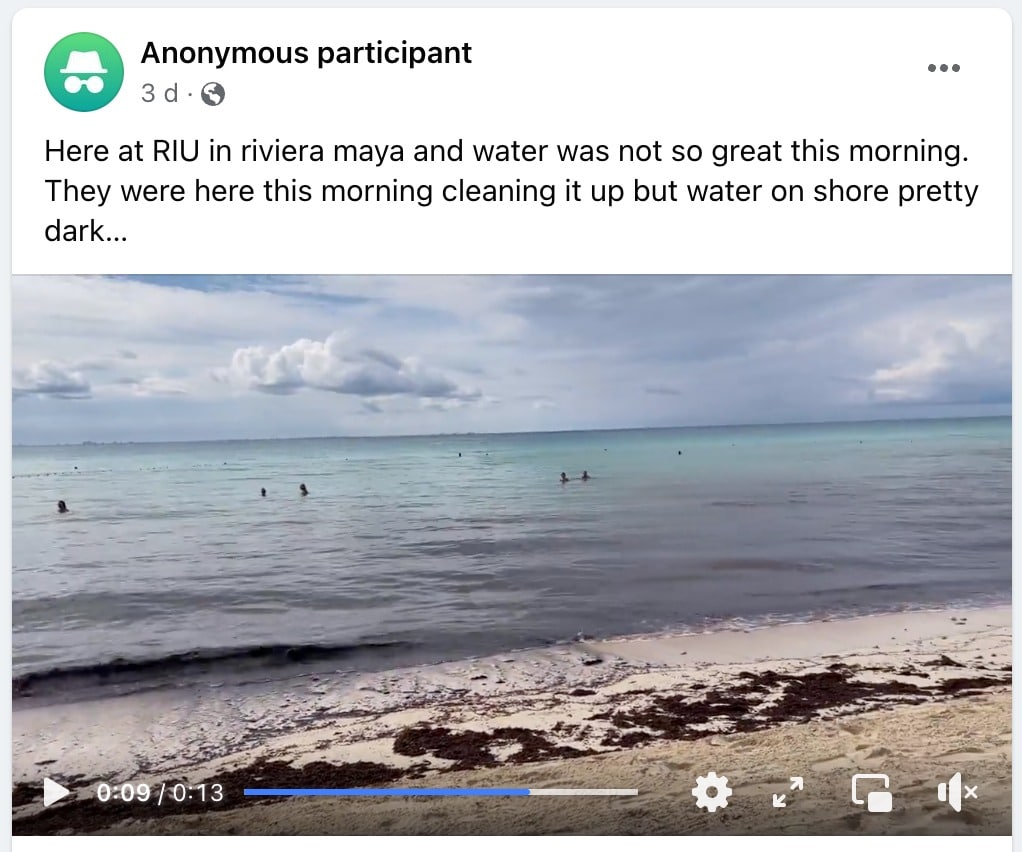The width and height of the screenshot is (1022, 852).
Task: Play the beach video
Action: pos(57,793)
